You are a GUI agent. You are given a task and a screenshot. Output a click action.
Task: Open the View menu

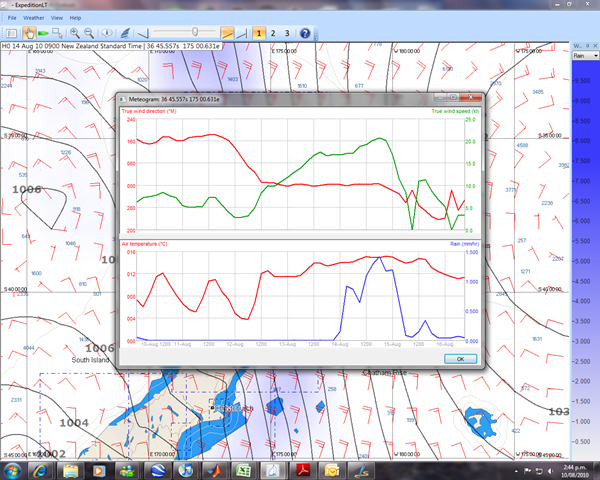[x=57, y=18]
